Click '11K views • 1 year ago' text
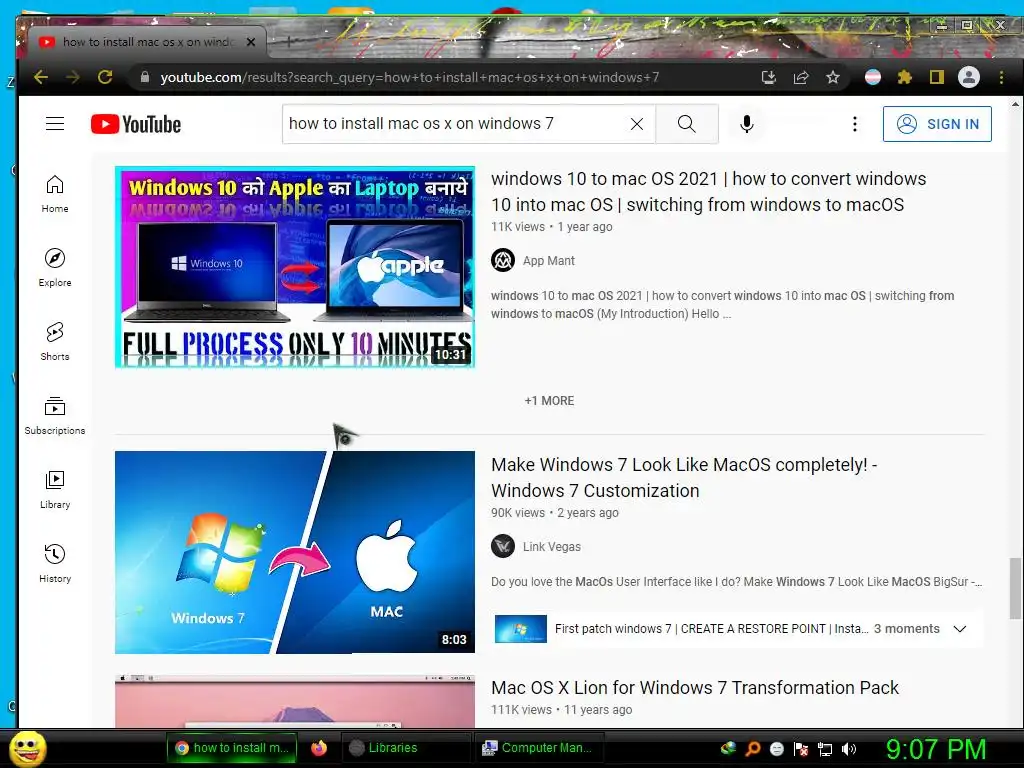Screen dimensions: 1024x768 coord(552,227)
